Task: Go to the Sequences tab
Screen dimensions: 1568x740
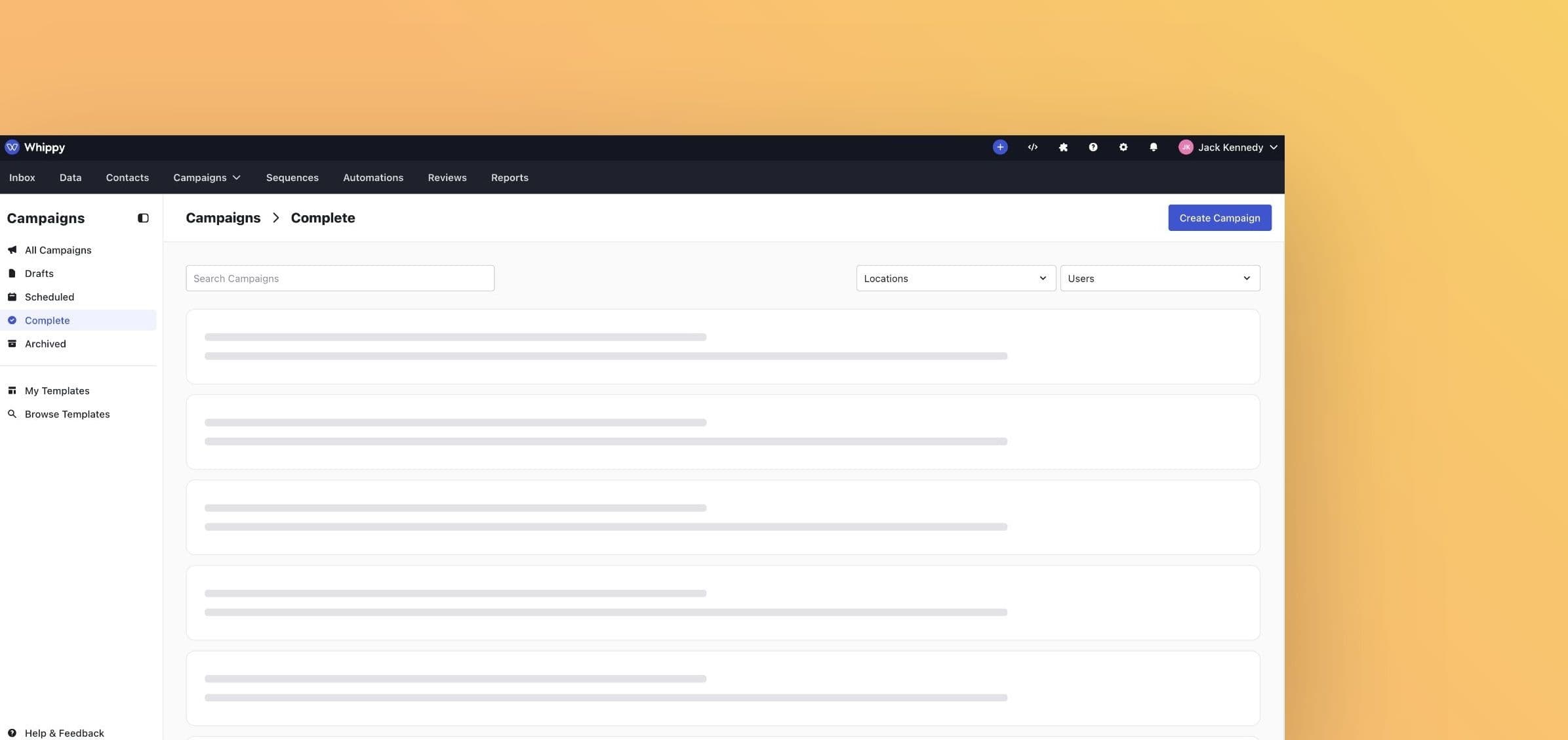Action: pyautogui.click(x=292, y=178)
